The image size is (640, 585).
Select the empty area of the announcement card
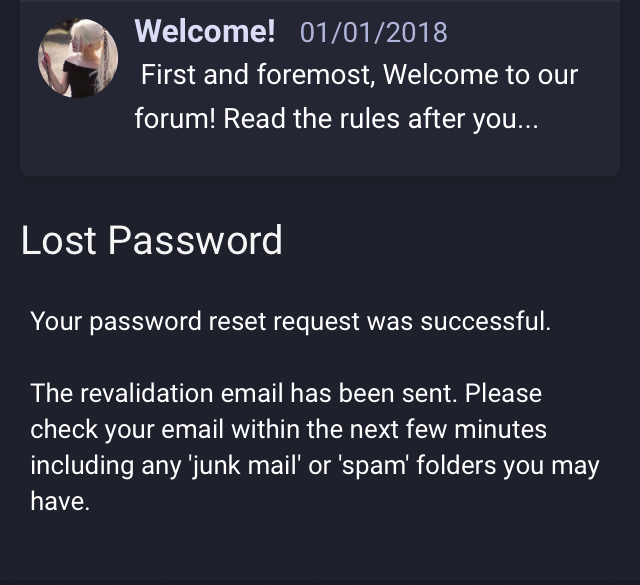click(x=320, y=157)
